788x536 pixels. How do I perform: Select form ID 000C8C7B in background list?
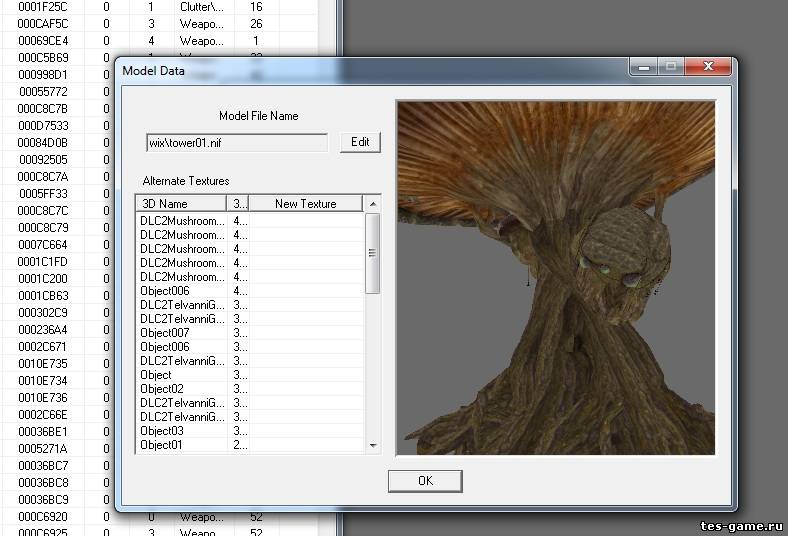[x=42, y=109]
